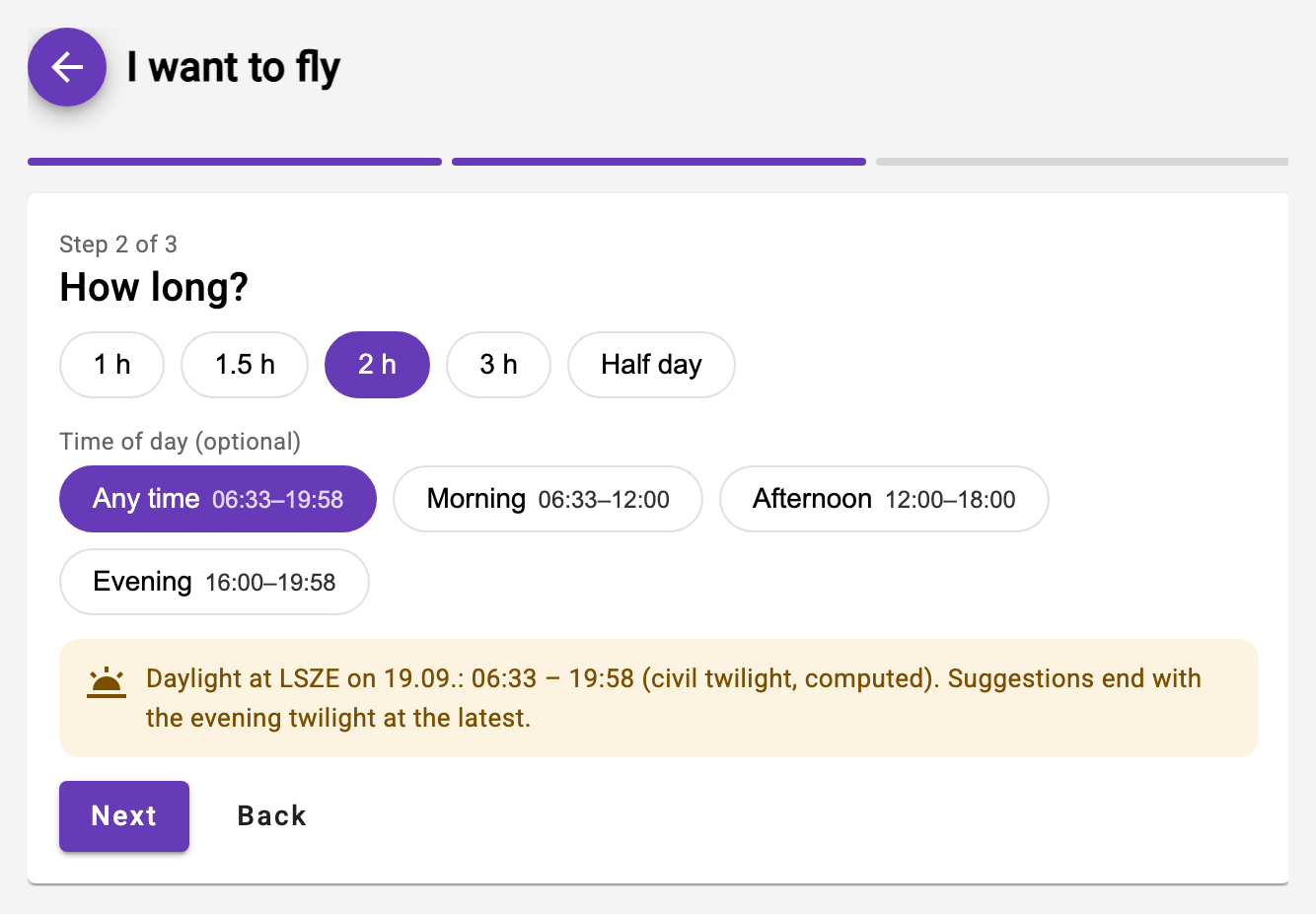Pick the 3 h duration chip
Screen dimensions: 1316x914
point(499,365)
